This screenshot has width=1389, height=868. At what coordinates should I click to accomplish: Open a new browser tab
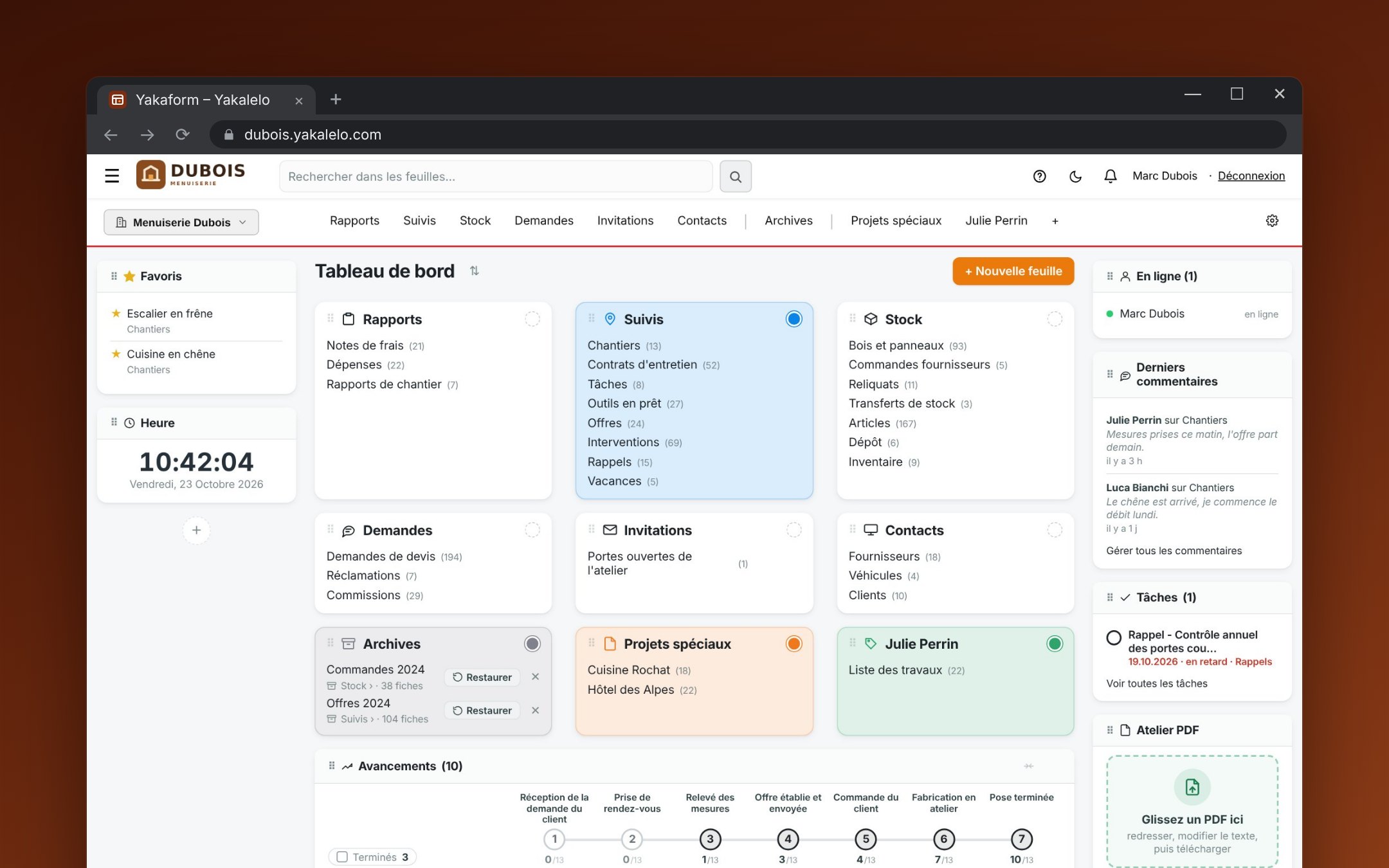(x=336, y=99)
